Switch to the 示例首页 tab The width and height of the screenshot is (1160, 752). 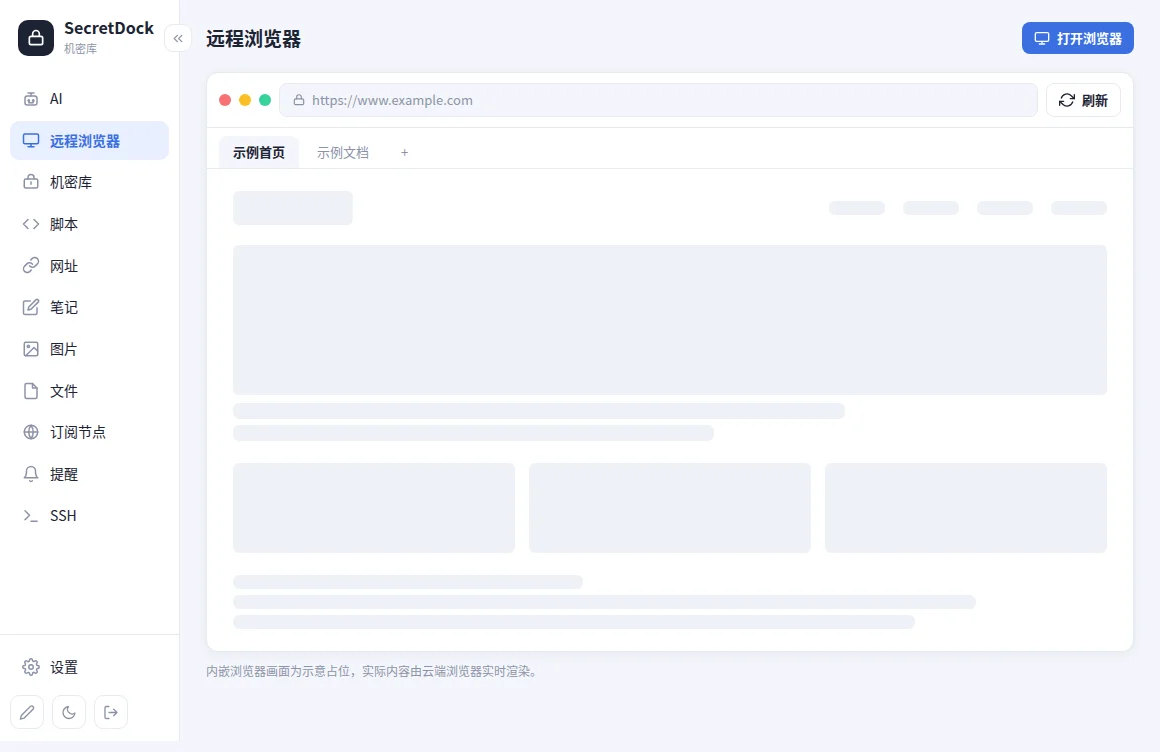pyautogui.click(x=259, y=152)
